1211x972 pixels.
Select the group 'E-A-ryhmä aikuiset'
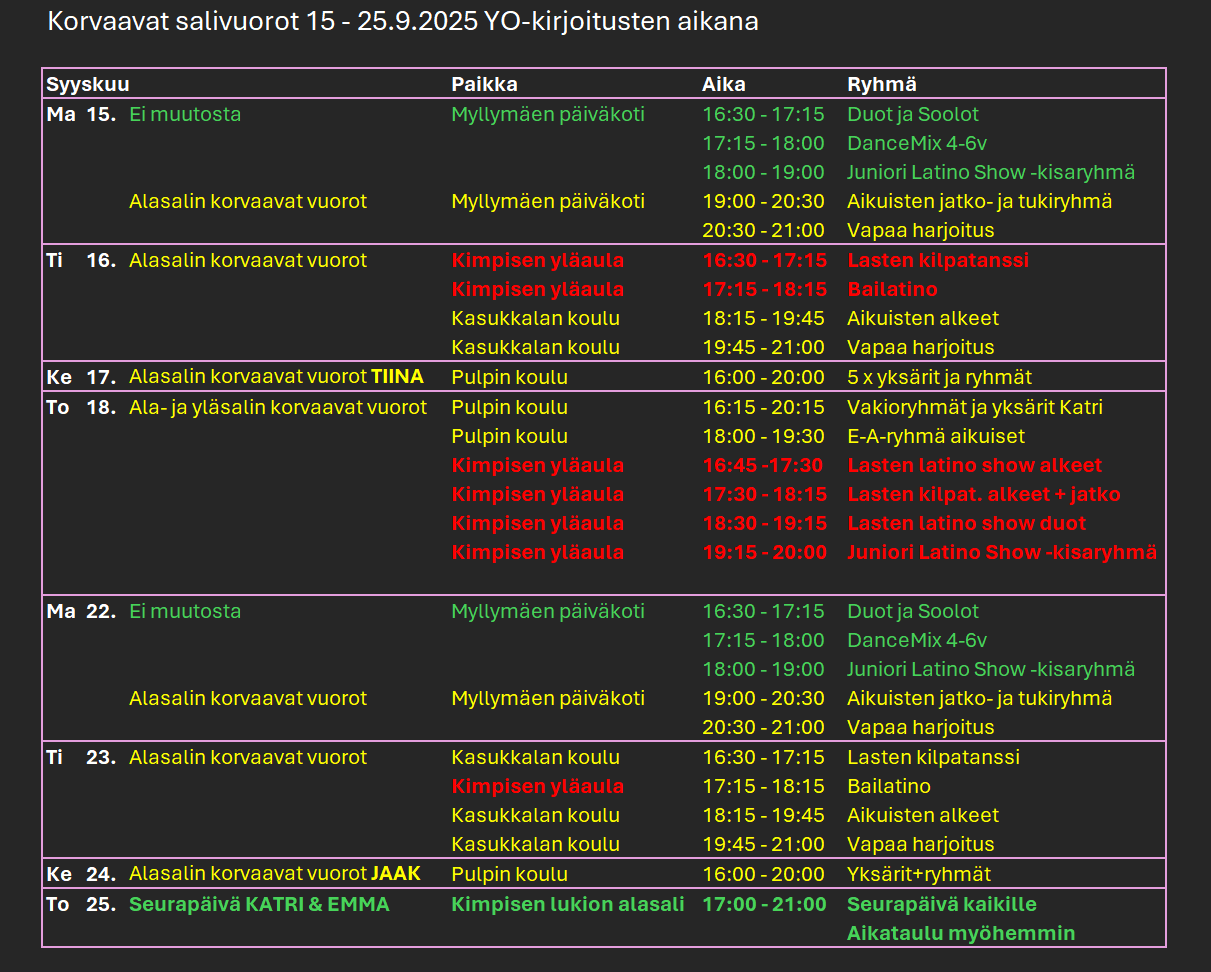click(x=936, y=436)
